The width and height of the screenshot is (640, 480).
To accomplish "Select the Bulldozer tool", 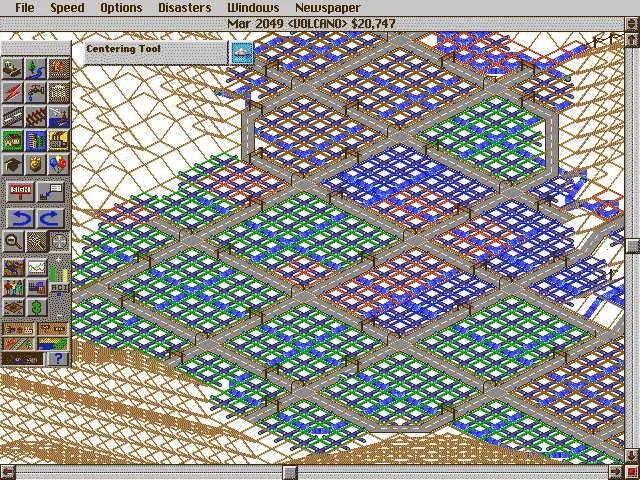I will tap(12, 68).
